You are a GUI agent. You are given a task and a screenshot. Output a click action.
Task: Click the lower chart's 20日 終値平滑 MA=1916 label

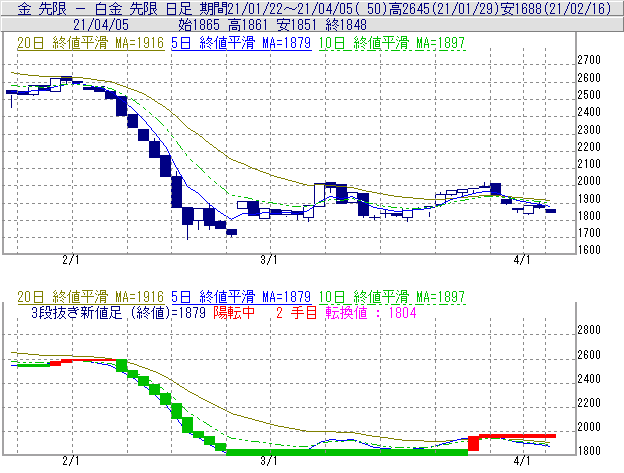pos(90,297)
